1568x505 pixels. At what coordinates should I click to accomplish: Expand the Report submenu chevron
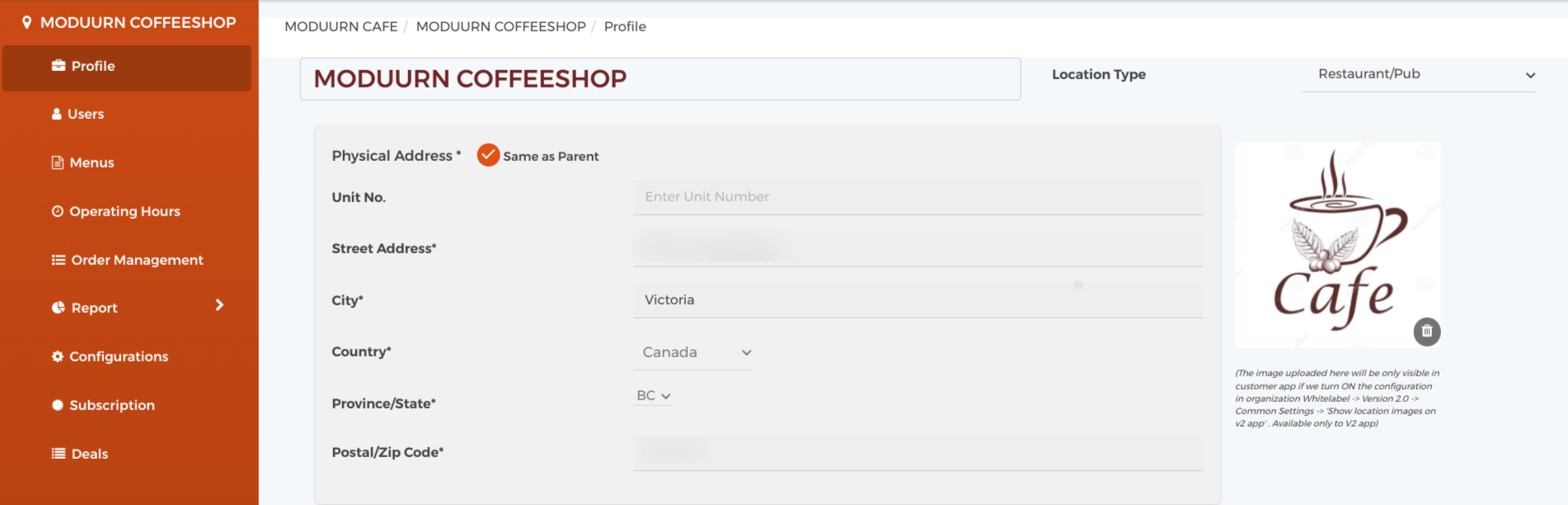coord(219,305)
